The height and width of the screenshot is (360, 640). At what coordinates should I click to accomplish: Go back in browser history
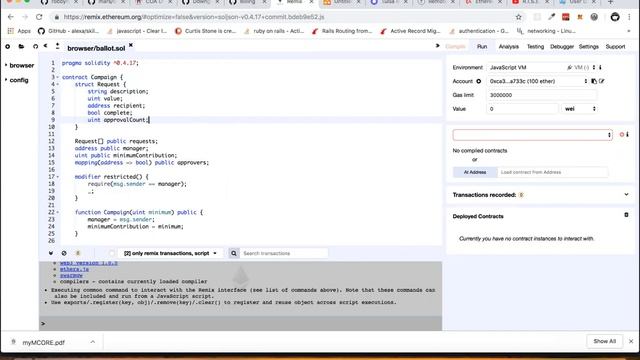point(11,17)
